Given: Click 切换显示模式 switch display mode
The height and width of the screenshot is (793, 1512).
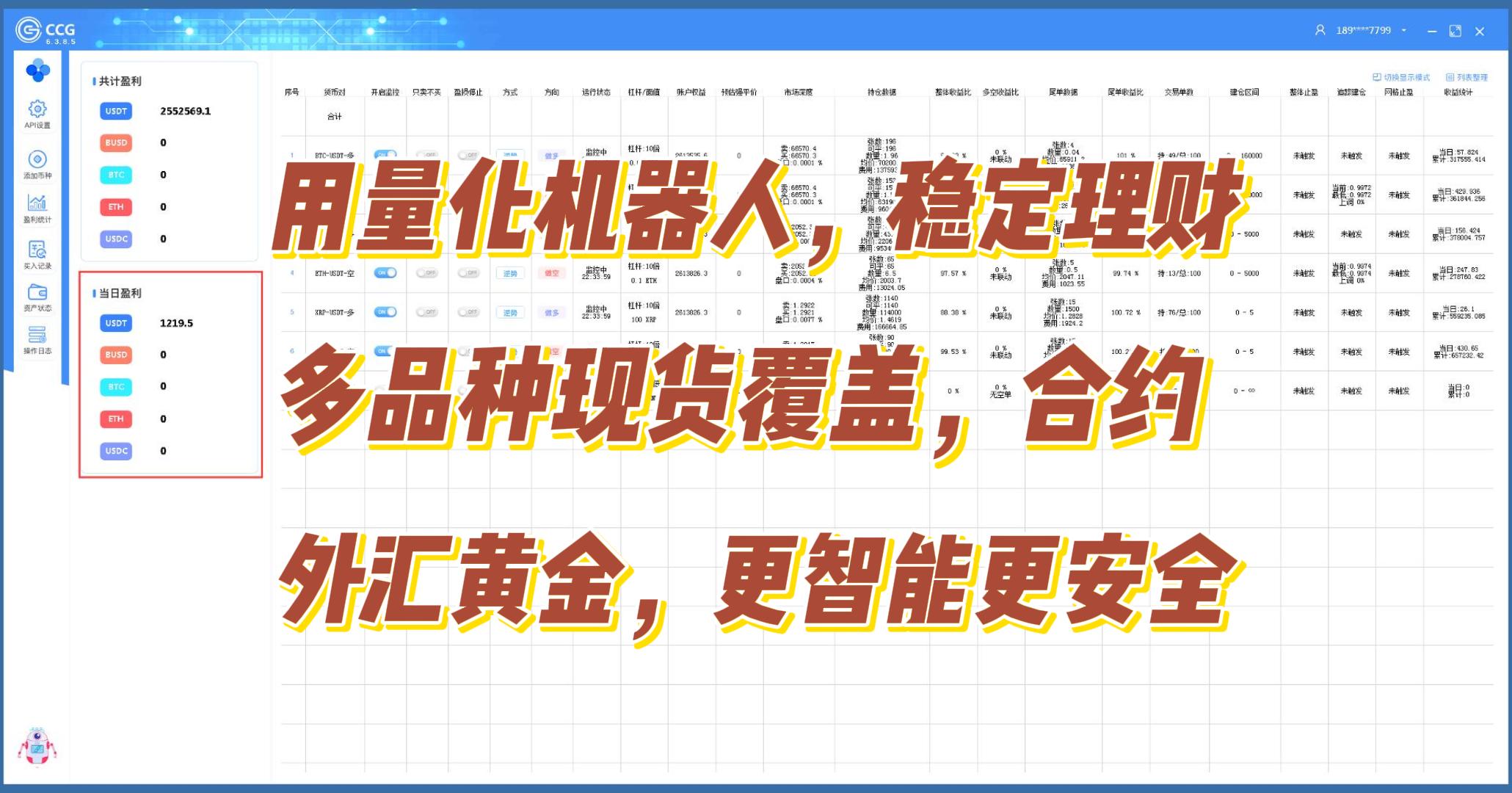Looking at the screenshot, I should pos(1401,77).
